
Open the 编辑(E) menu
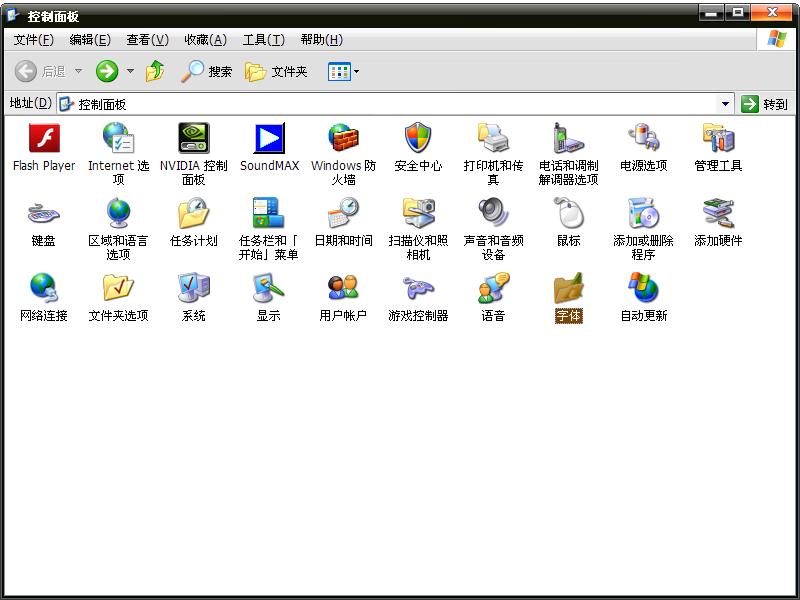(x=90, y=40)
